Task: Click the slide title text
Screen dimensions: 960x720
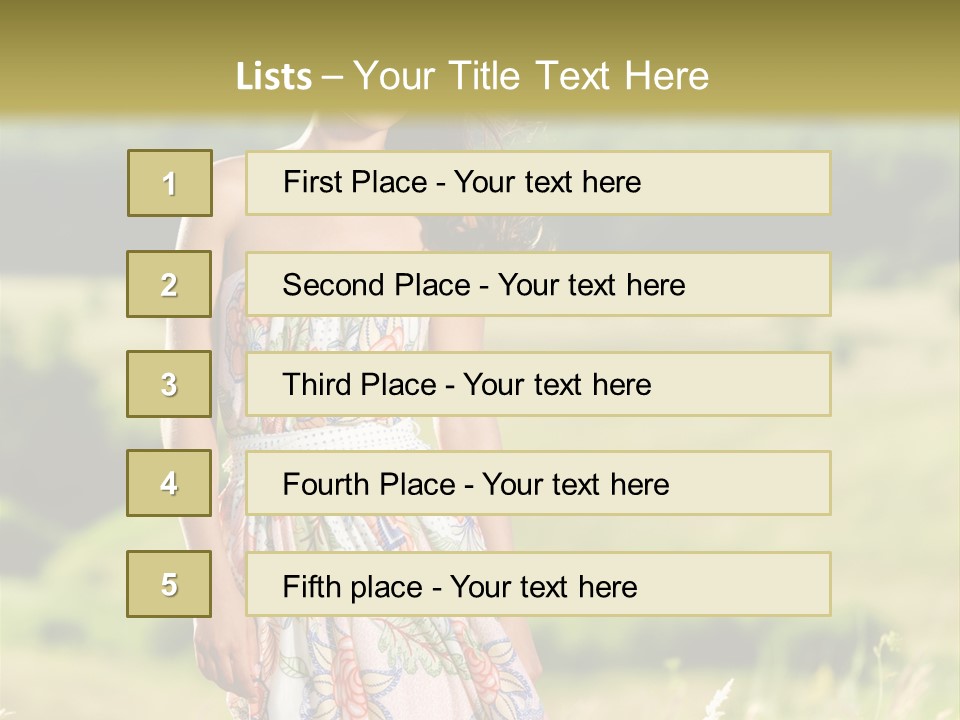Action: (x=472, y=76)
